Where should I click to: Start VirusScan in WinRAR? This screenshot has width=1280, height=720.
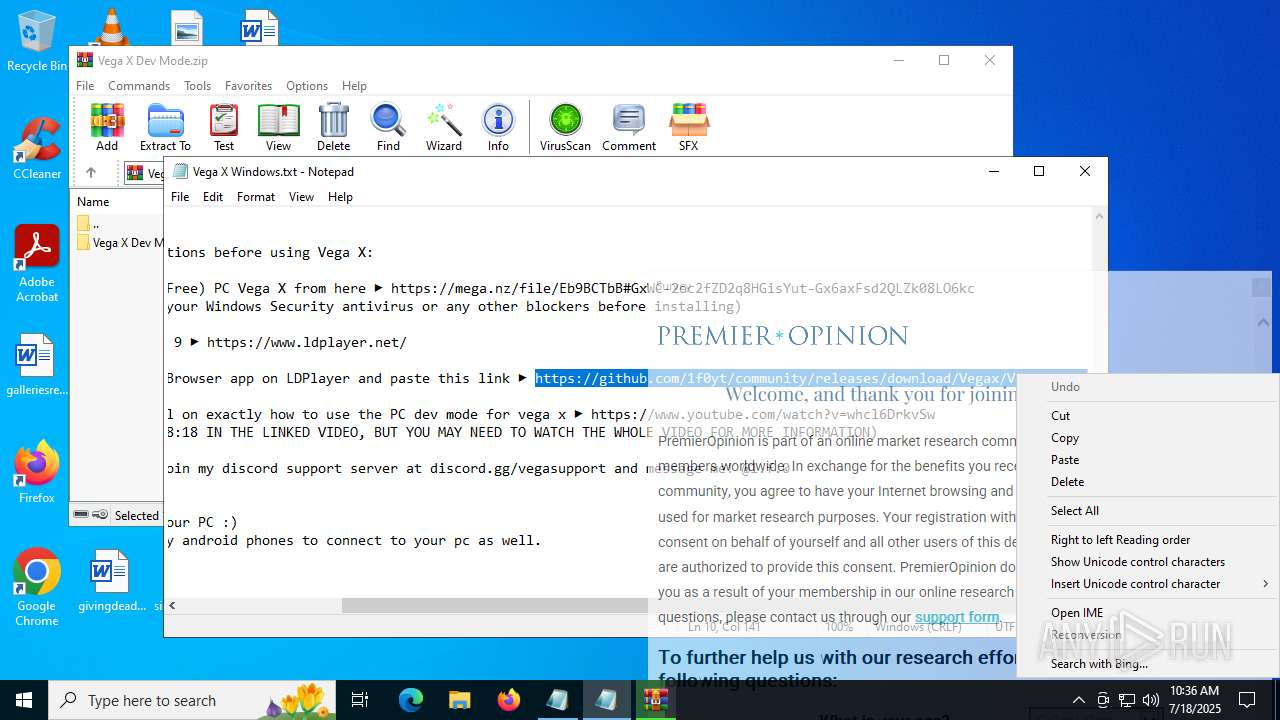[x=565, y=127]
